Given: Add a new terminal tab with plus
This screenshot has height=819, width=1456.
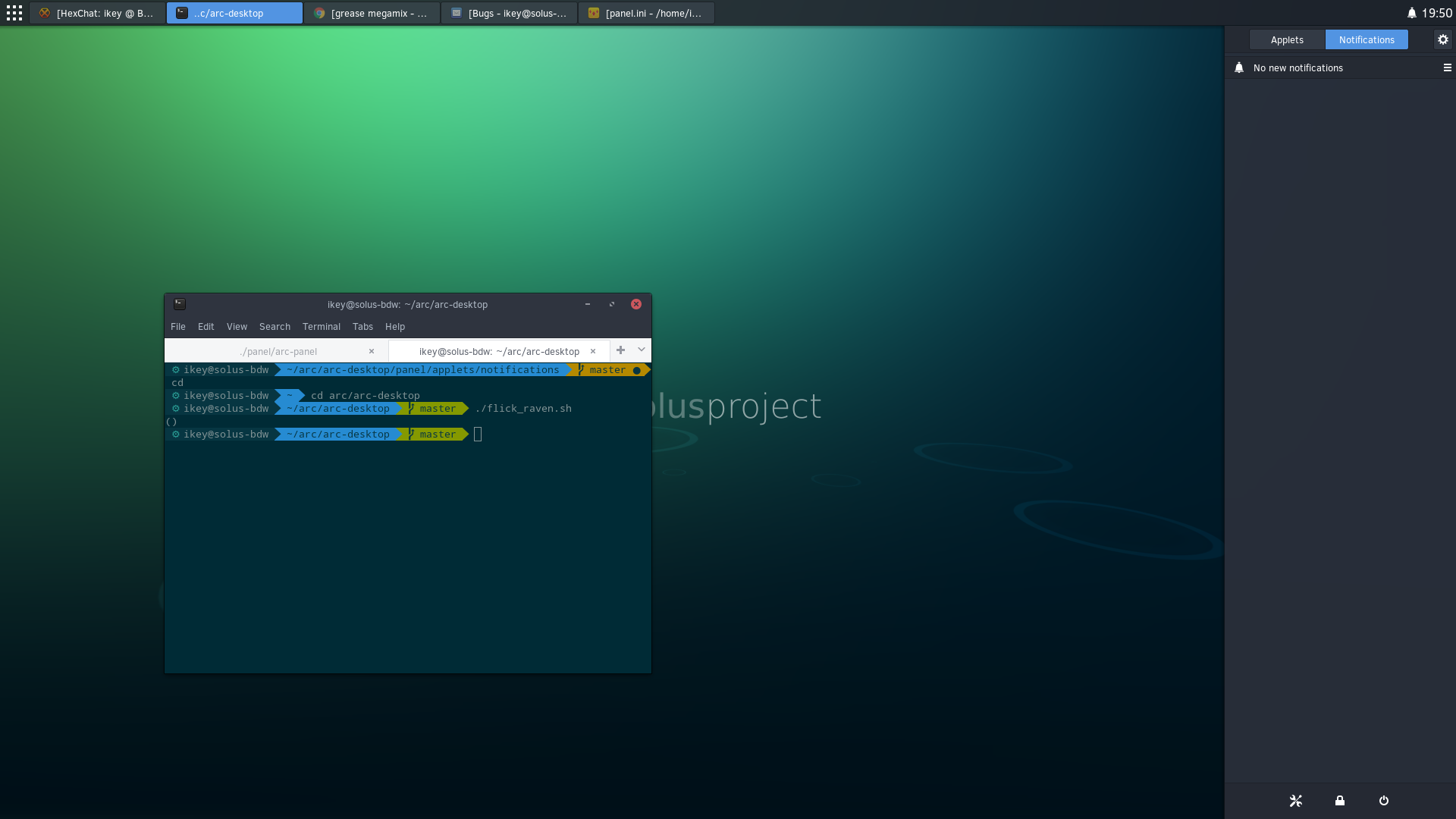Looking at the screenshot, I should pyautogui.click(x=621, y=350).
